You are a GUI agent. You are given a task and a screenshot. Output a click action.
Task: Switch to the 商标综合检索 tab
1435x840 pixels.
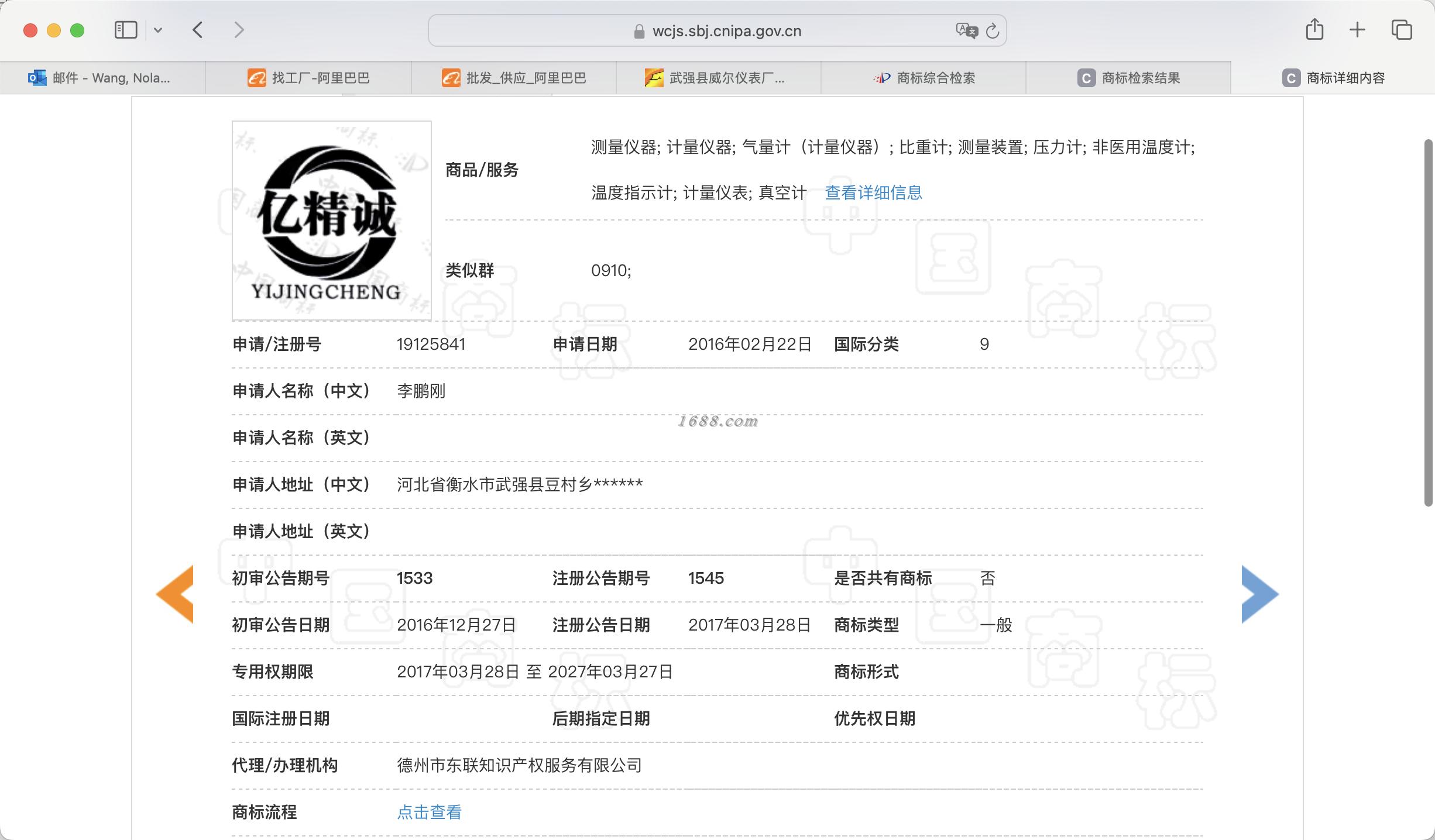pos(924,78)
